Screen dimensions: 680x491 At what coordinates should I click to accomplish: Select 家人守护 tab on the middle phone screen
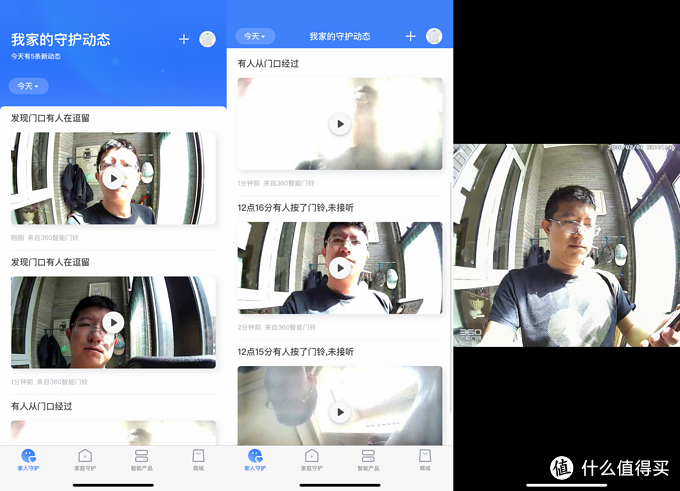[x=255, y=460]
